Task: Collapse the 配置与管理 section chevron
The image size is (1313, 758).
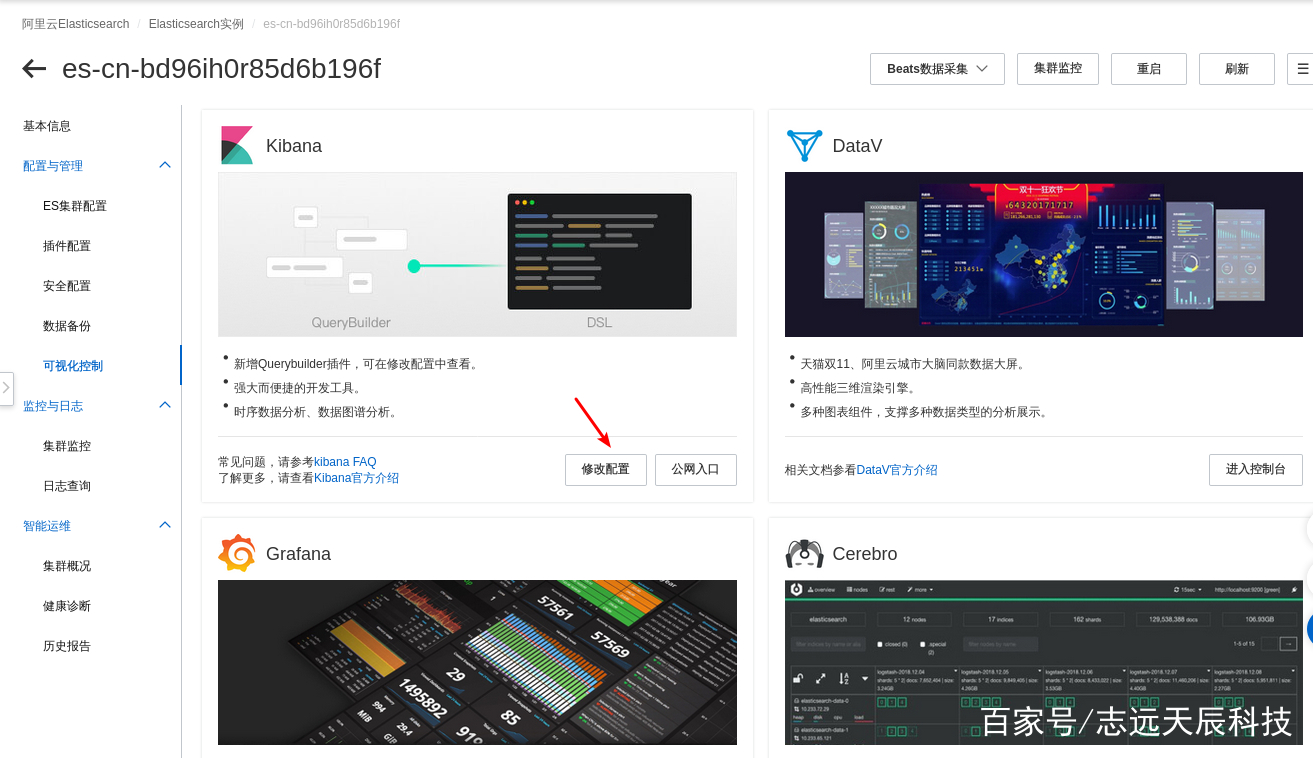Action: tap(165, 165)
